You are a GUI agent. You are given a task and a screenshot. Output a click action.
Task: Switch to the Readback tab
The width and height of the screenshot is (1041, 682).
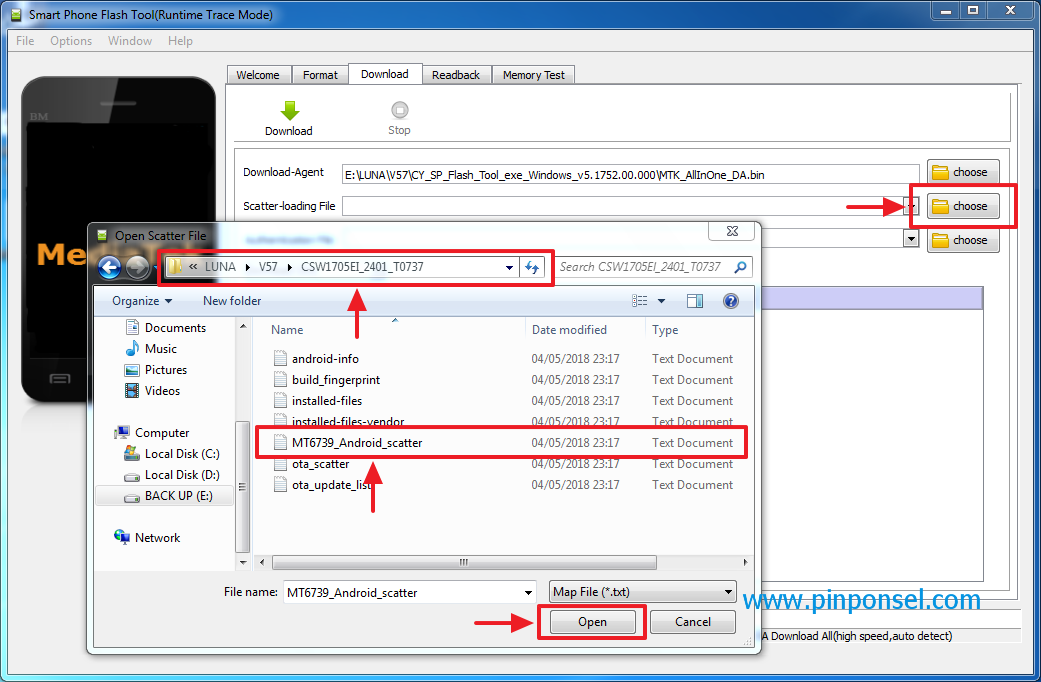click(456, 75)
